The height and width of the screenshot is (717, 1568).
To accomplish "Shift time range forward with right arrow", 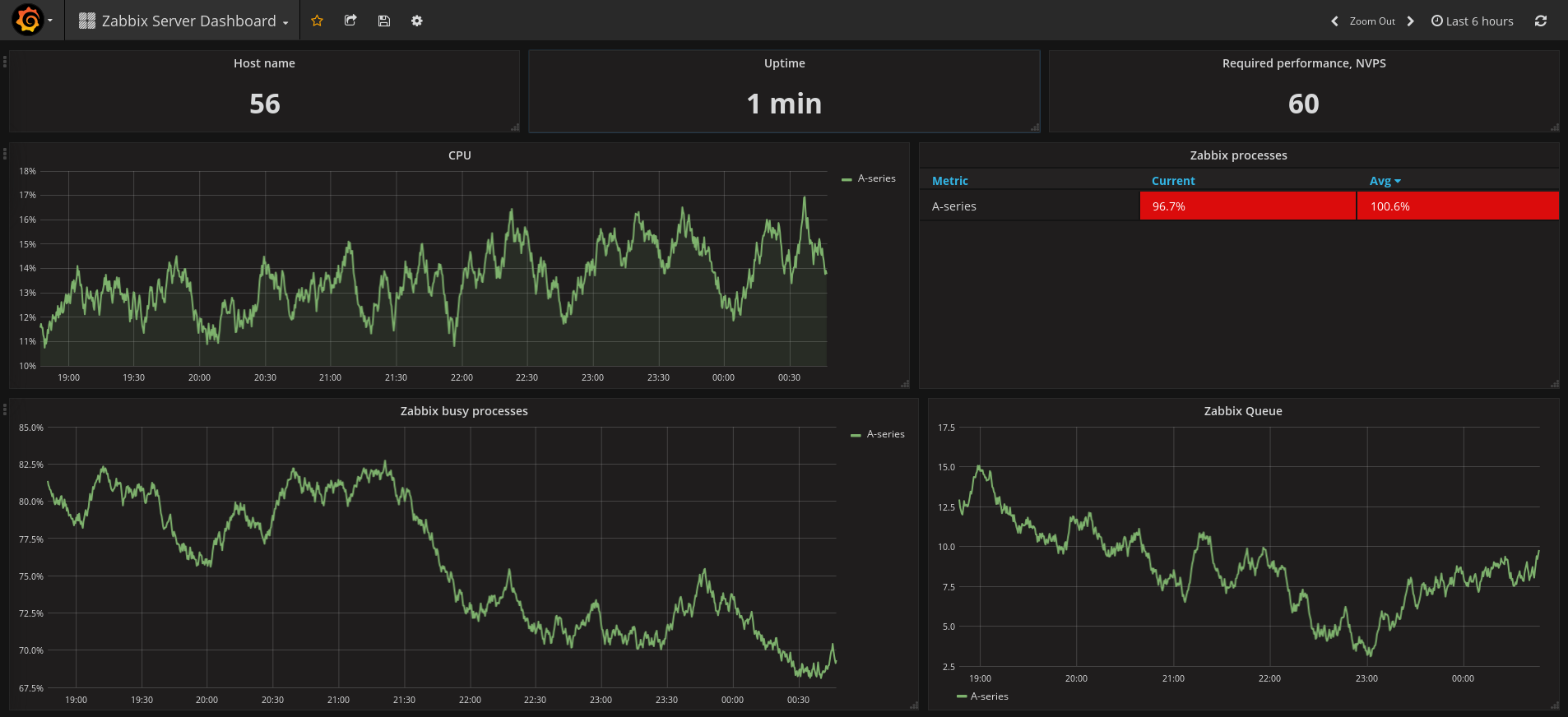I will click(x=1410, y=21).
